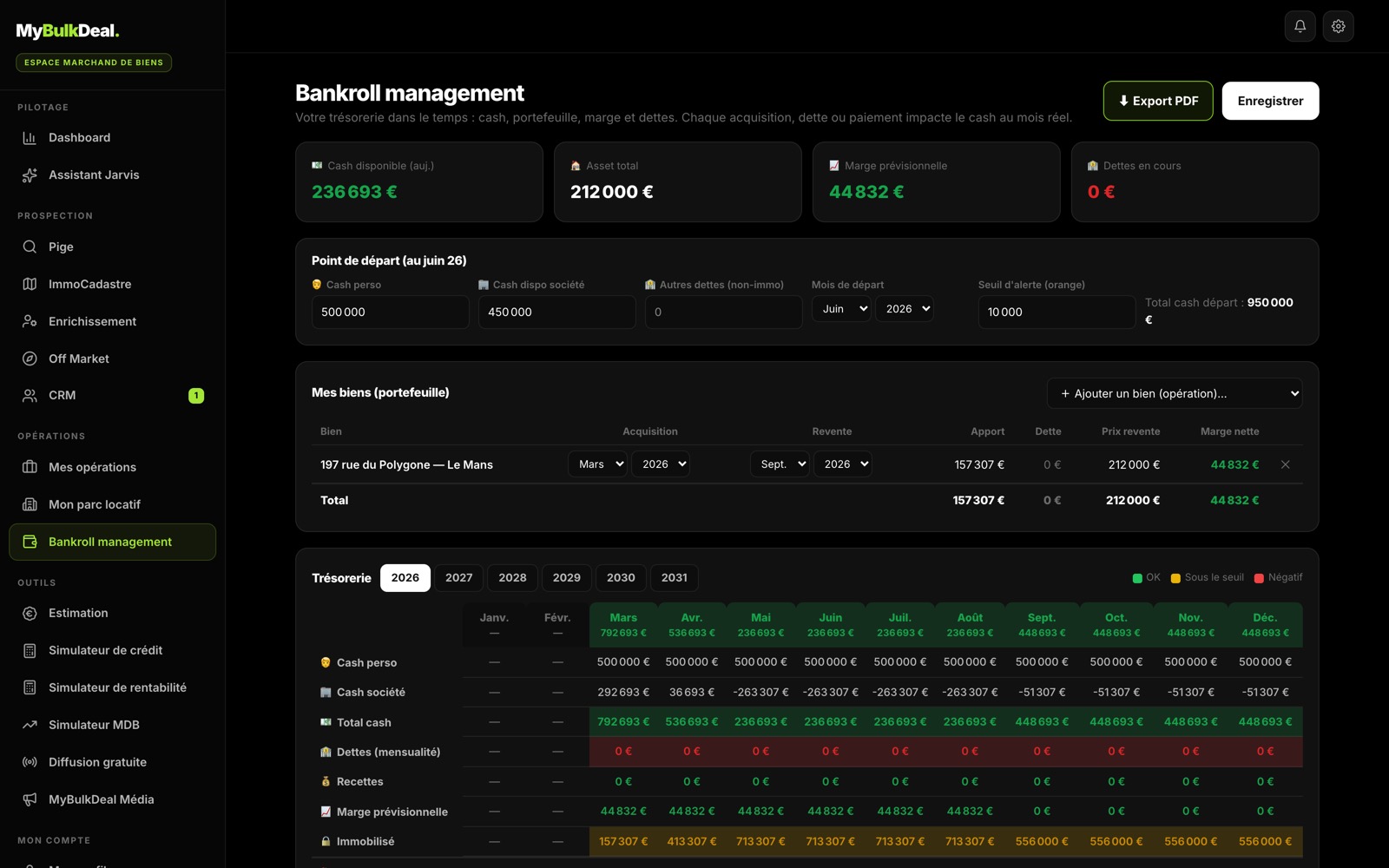The width and height of the screenshot is (1389, 868).
Task: Select the 2029 Trésorerie tab
Action: pos(567,578)
